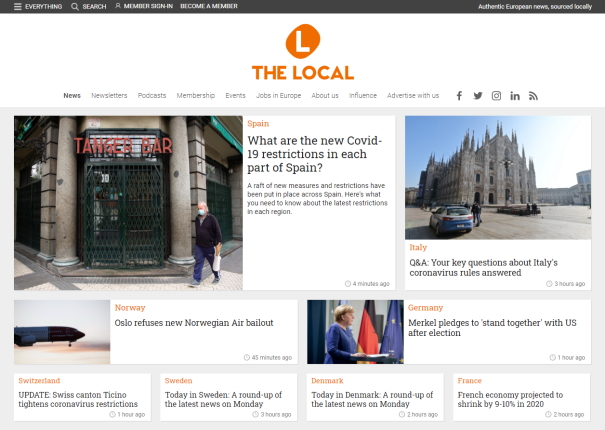The width and height of the screenshot is (605, 430).
Task: Open the Membership navigation item
Action: [x=196, y=95]
